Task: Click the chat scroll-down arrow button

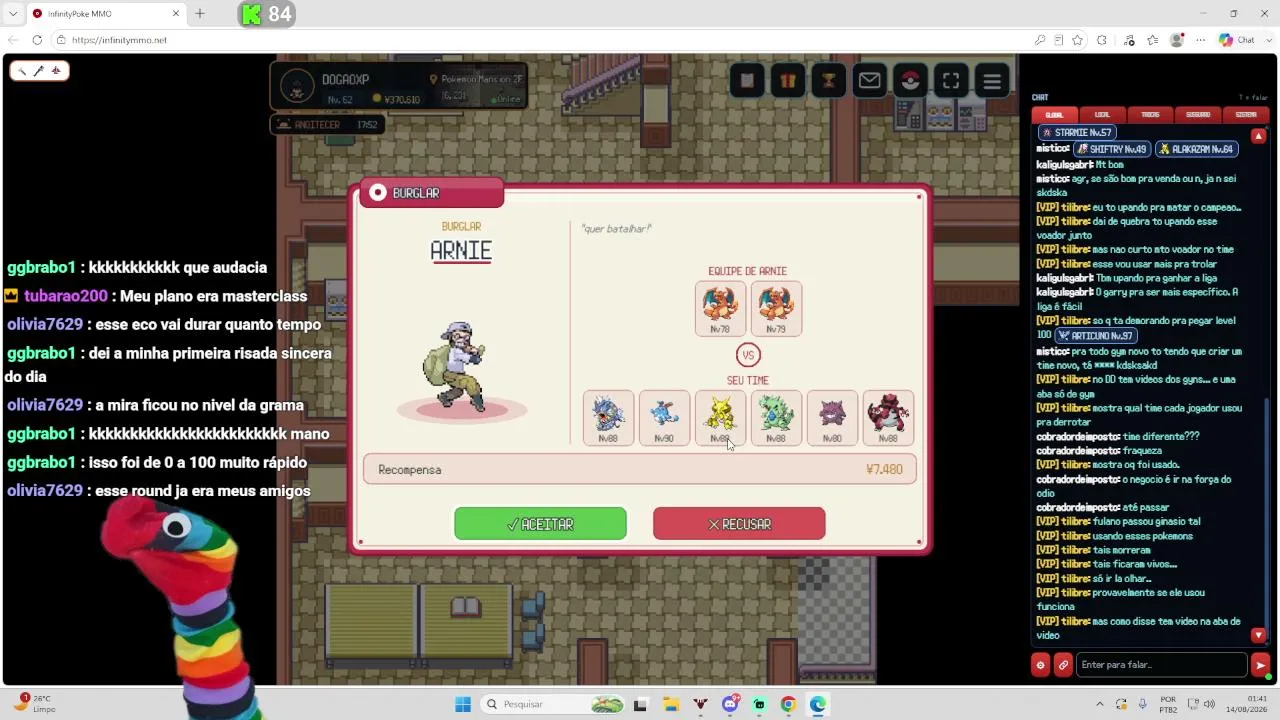Action: pos(1259,635)
